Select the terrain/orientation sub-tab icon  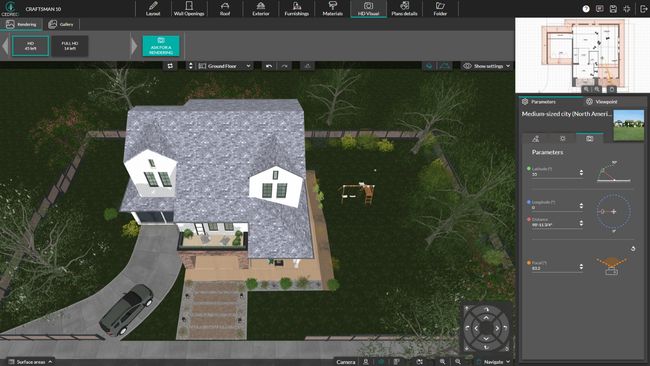pyautogui.click(x=536, y=139)
